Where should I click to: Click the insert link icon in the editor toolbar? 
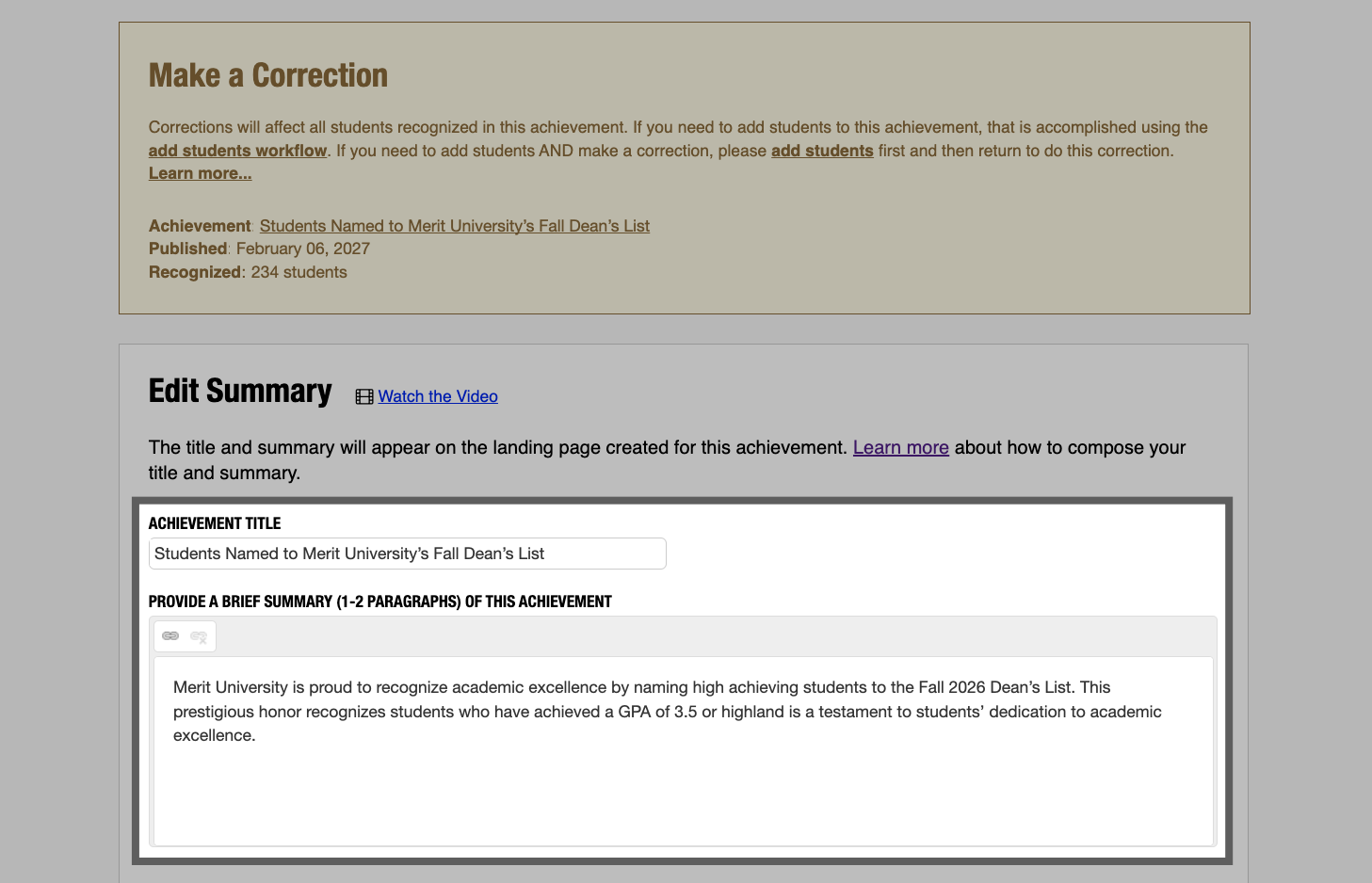click(x=169, y=635)
